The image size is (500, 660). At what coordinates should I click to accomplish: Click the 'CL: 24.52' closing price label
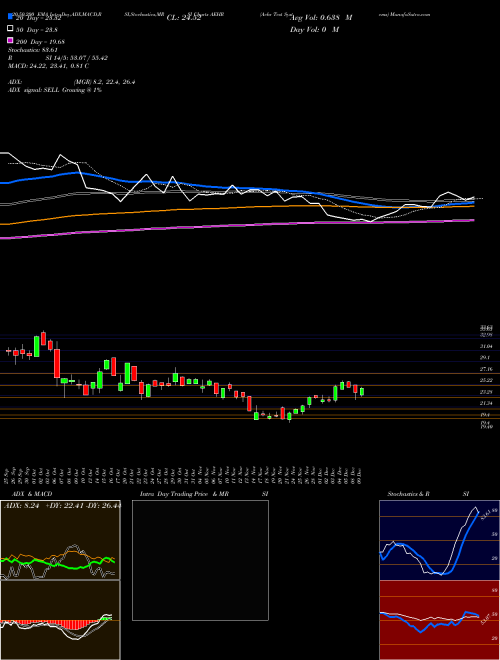pos(184,18)
